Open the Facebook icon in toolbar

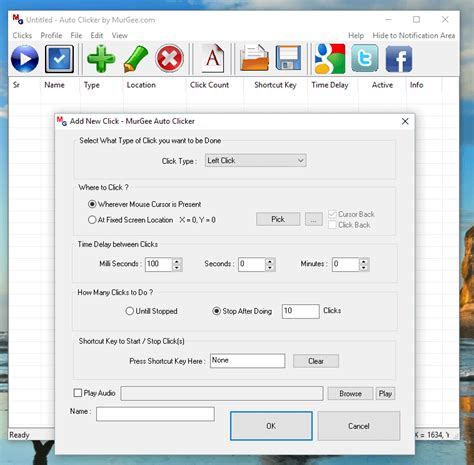(399, 59)
